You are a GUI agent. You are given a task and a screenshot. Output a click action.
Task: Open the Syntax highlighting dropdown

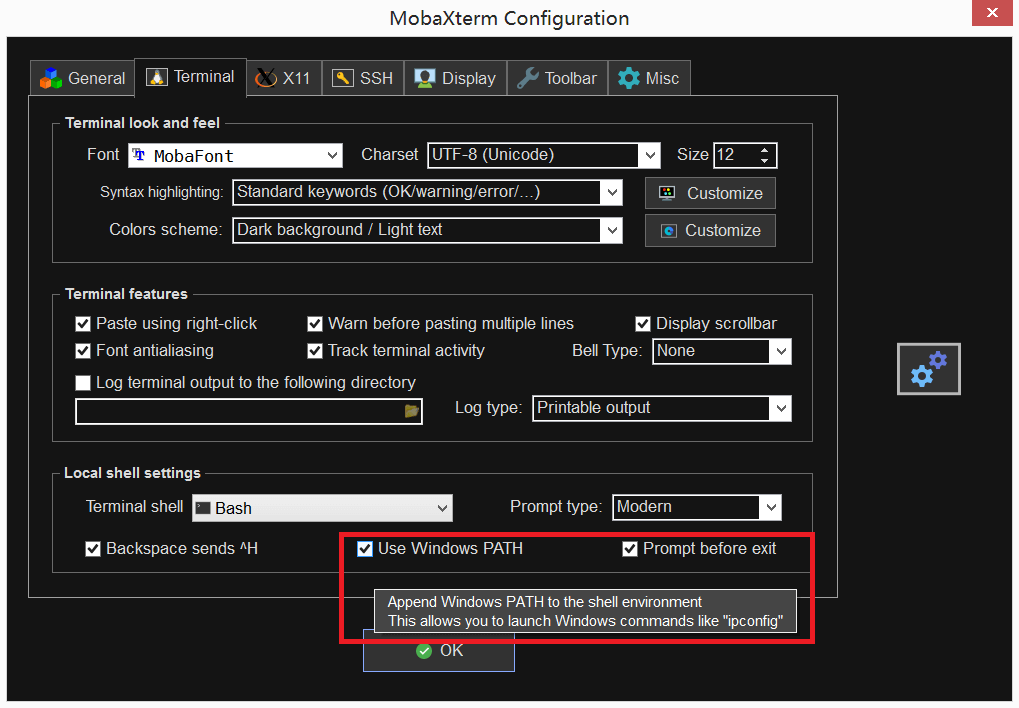coord(427,192)
